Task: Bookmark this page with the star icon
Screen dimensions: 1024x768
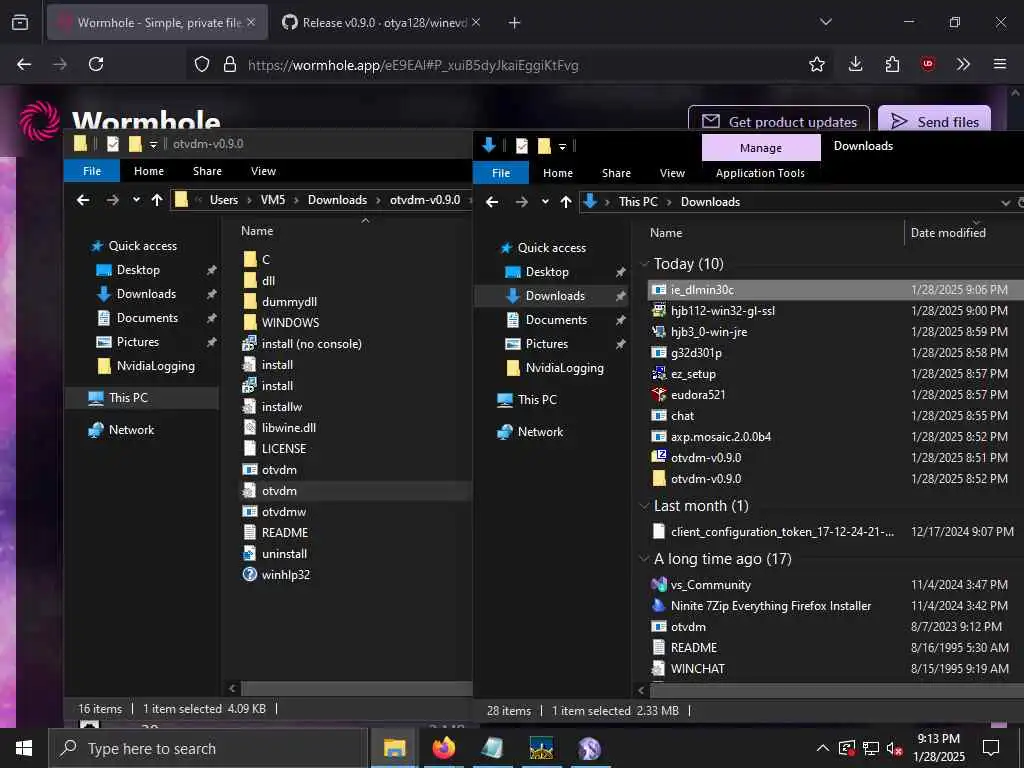Action: point(816,64)
